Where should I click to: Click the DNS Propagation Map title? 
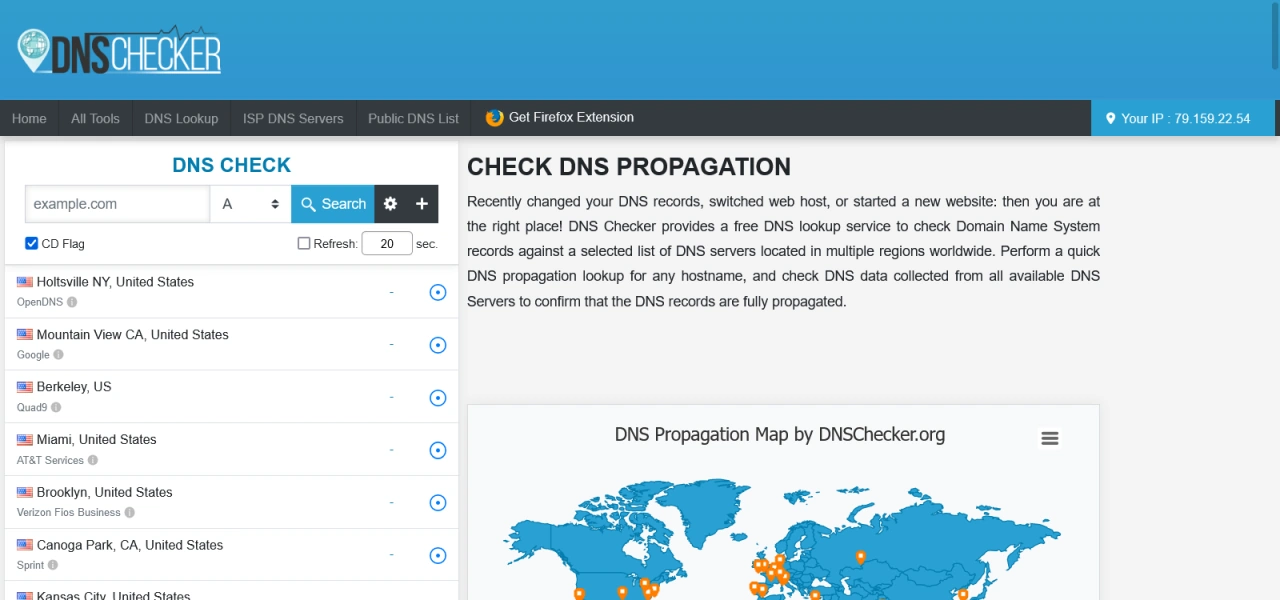pyautogui.click(x=780, y=434)
